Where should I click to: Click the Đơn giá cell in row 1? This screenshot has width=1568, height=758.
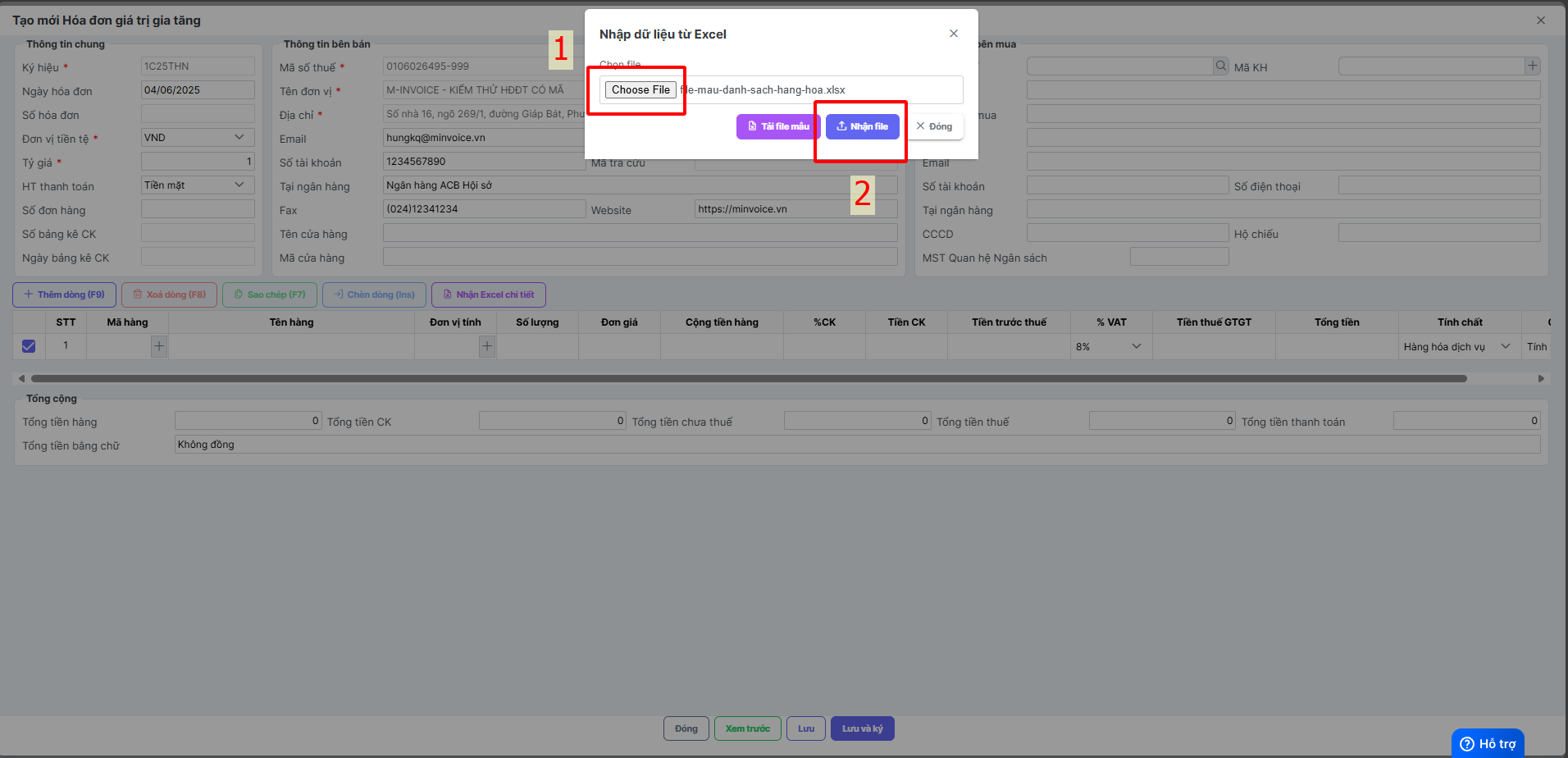coord(619,346)
